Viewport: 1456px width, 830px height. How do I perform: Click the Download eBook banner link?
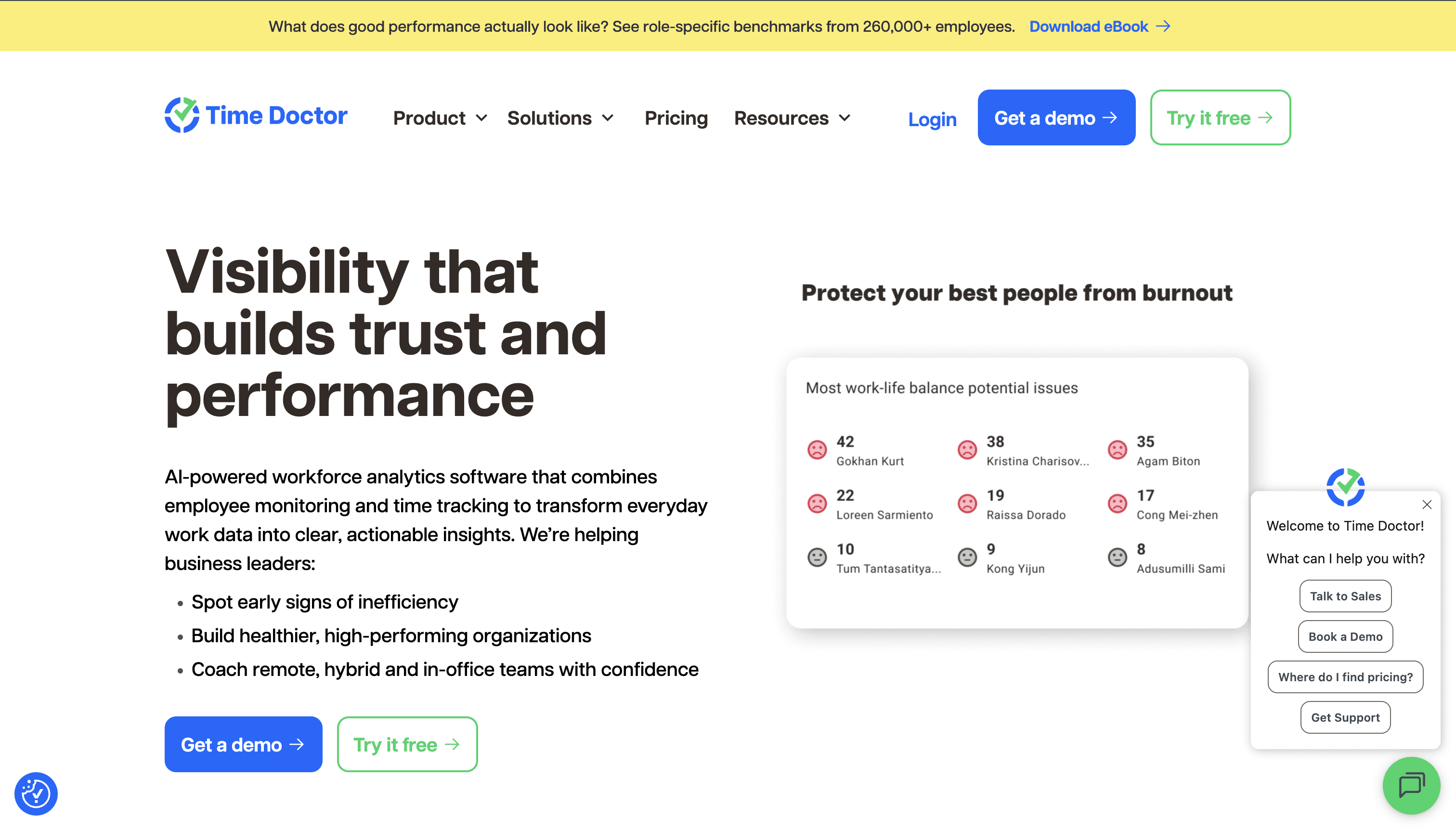1100,26
